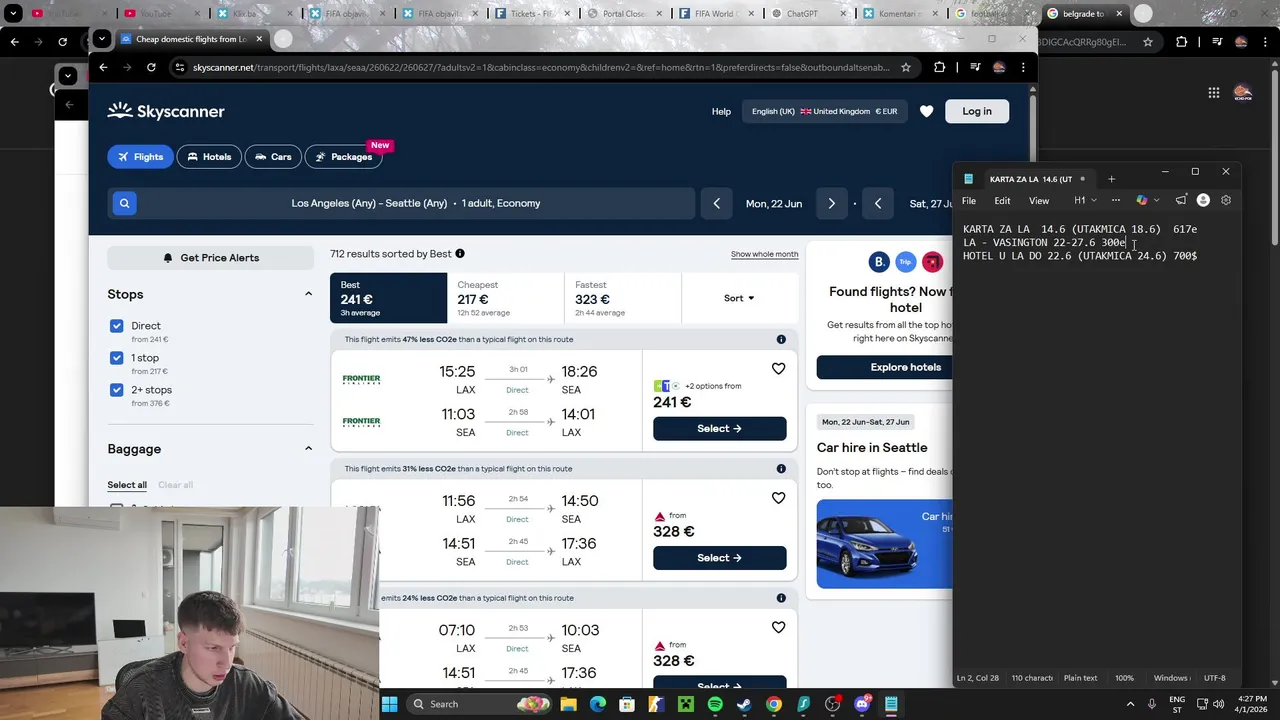Reload the Skyscanner browser page
This screenshot has height=720, width=1280.
(x=151, y=67)
